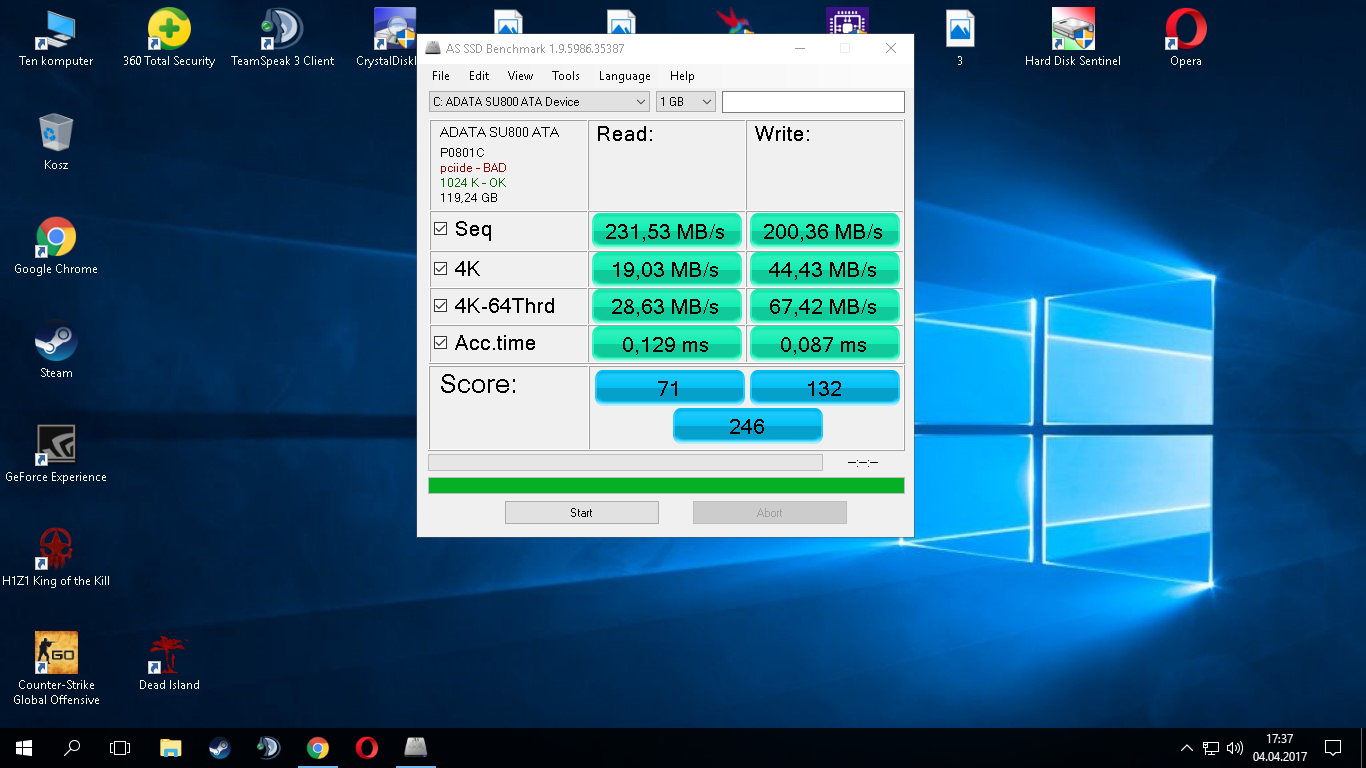This screenshot has width=1366, height=768.
Task: Select the Counter-Strike Global Offensive shortcut
Action: [56, 668]
